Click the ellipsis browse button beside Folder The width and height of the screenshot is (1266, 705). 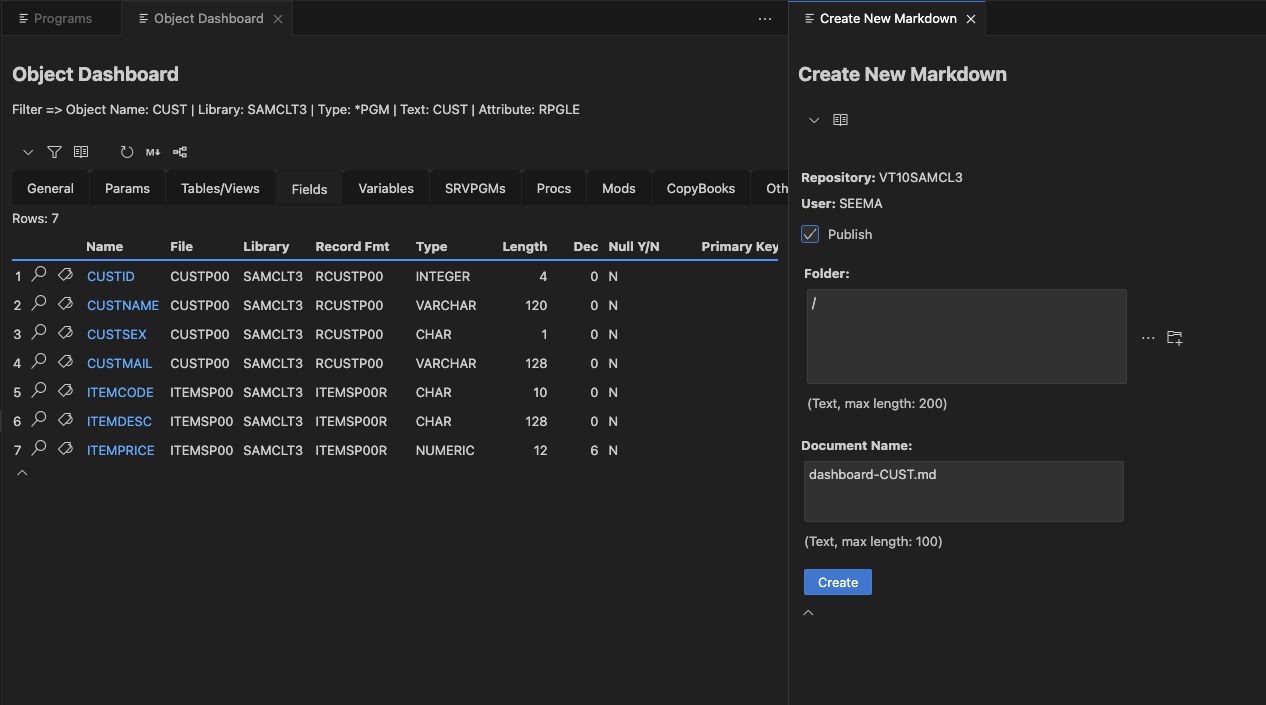point(1148,338)
